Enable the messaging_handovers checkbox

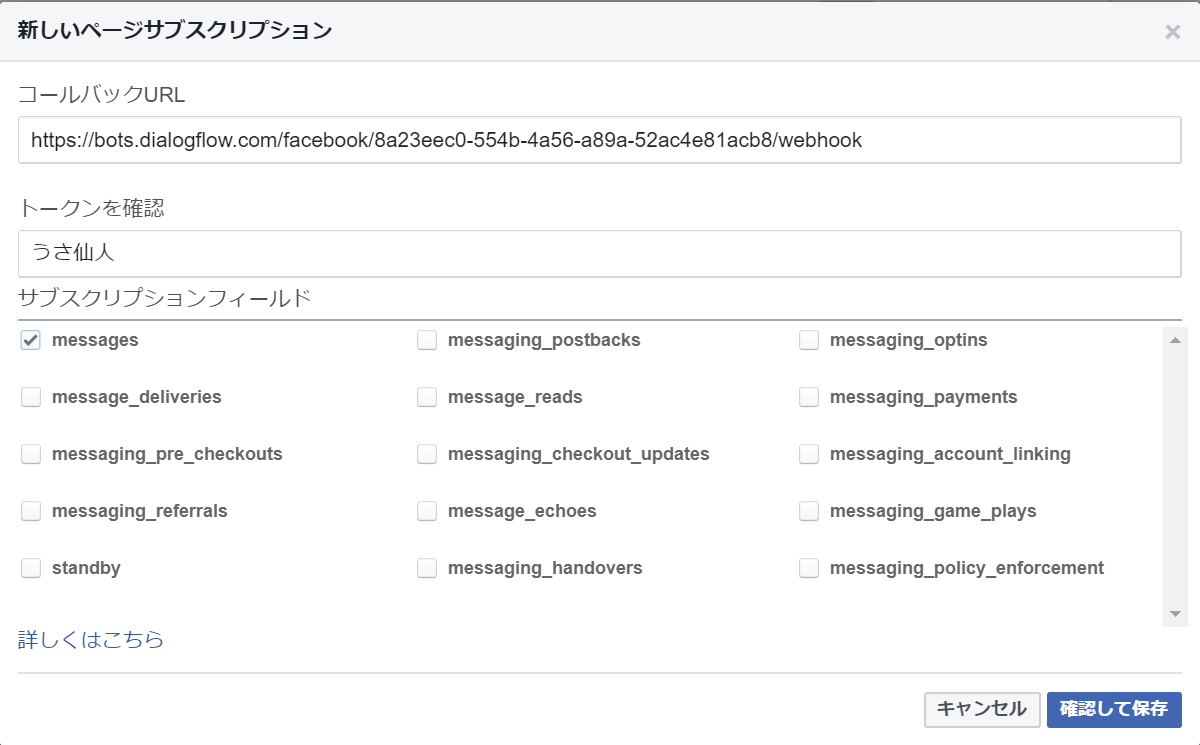point(427,568)
